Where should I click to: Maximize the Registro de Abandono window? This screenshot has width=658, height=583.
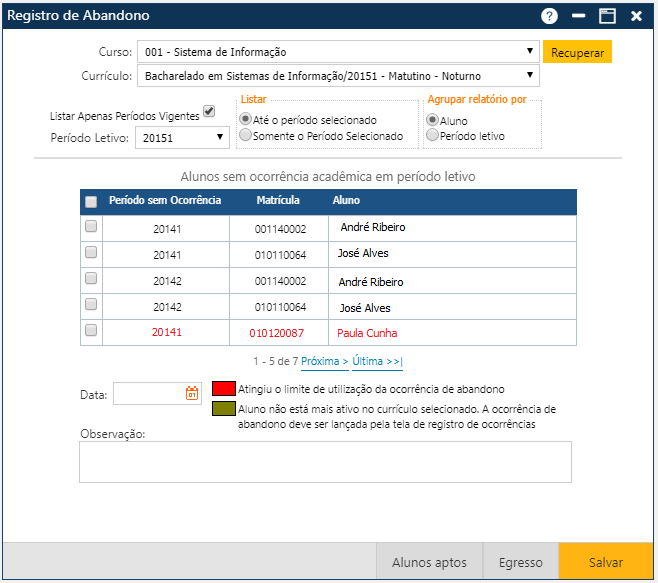click(x=606, y=16)
